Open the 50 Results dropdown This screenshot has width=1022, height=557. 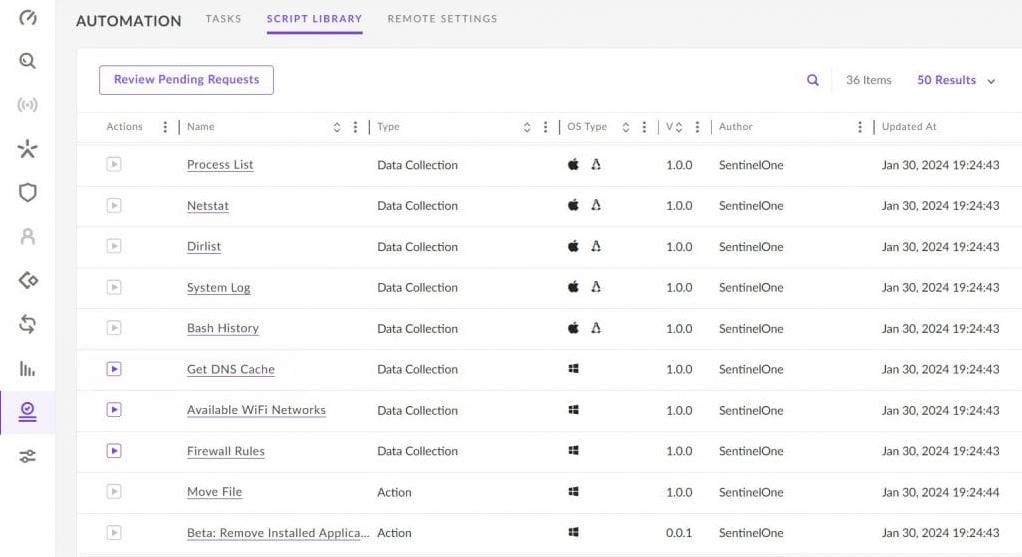point(956,80)
